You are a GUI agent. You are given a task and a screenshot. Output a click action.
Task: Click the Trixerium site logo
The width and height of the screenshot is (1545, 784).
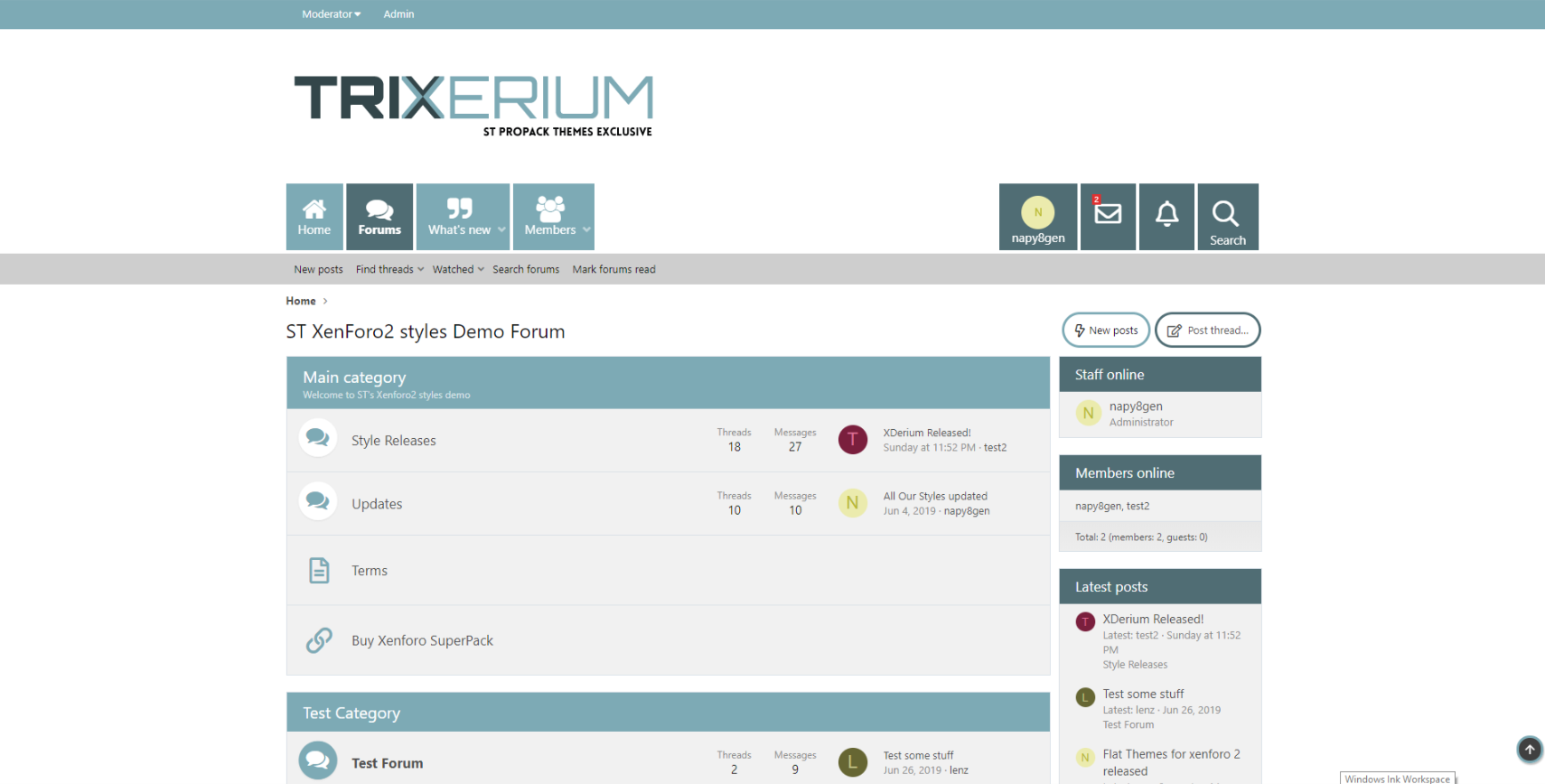tap(473, 106)
